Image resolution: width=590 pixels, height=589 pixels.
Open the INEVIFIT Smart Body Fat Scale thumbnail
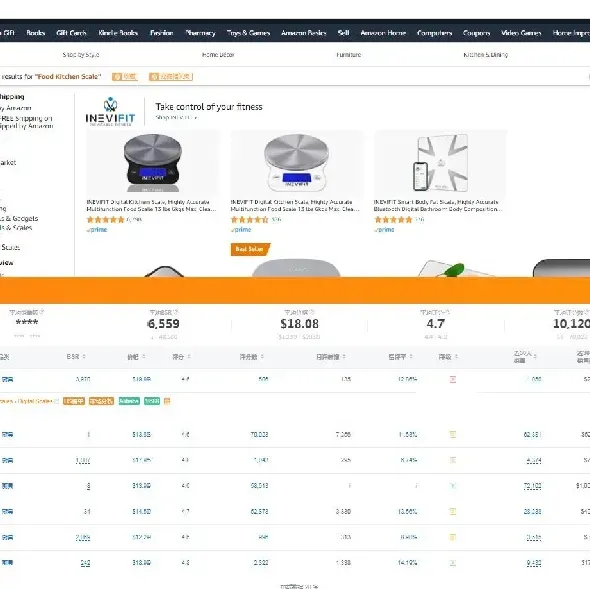click(x=441, y=163)
